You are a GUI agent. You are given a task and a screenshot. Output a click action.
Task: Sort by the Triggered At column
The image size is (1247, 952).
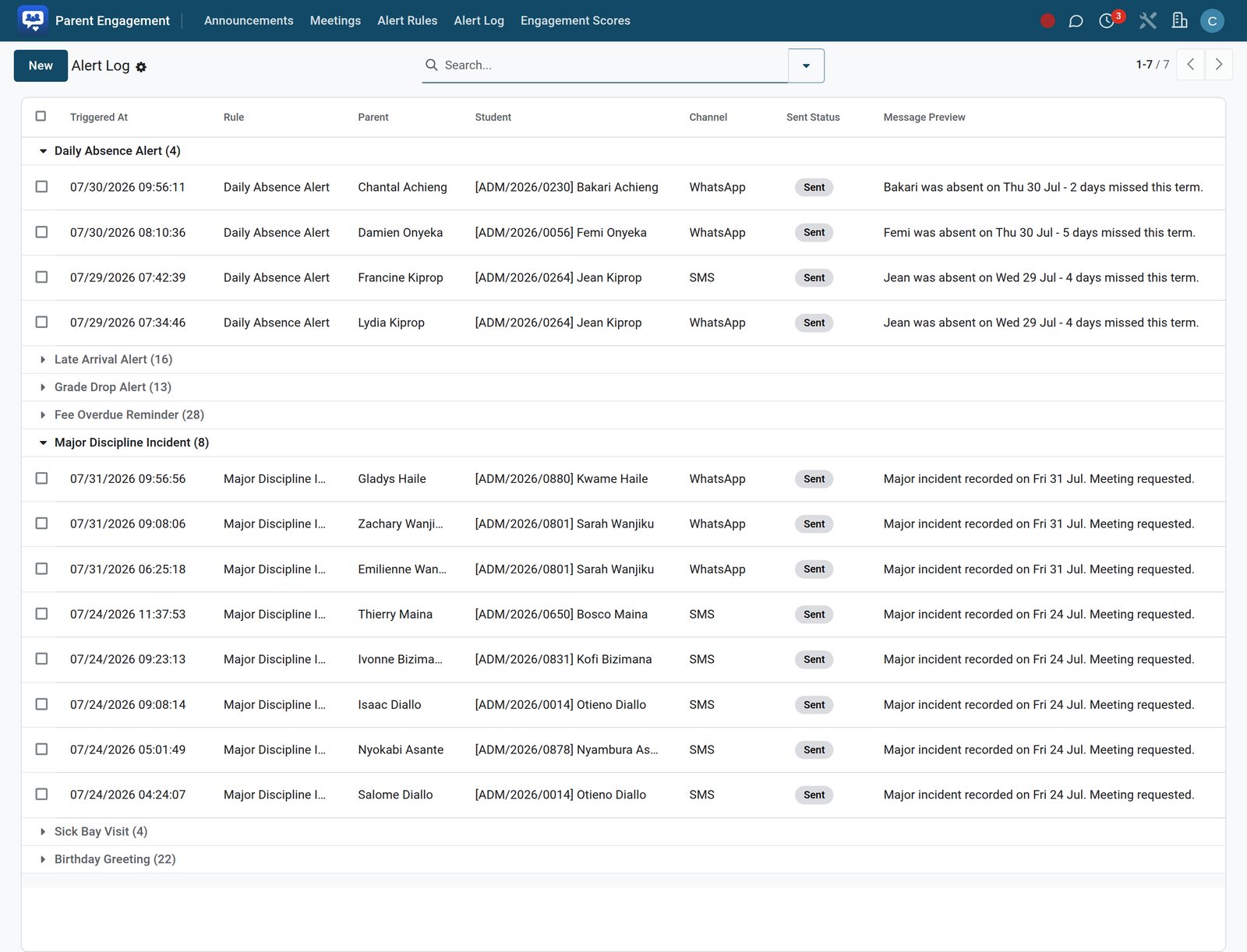[x=99, y=118]
